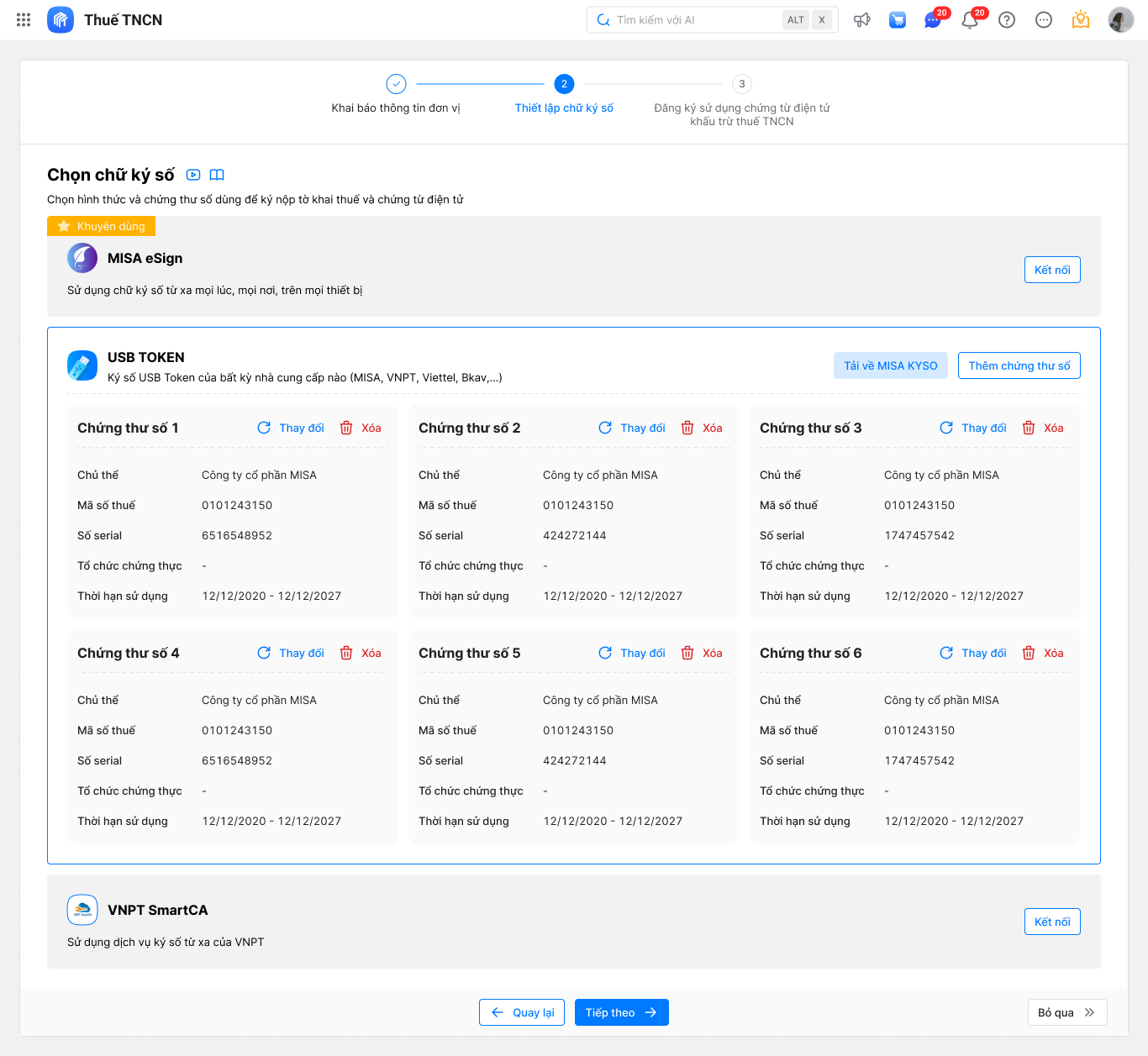Open the chat messages icon
1148x1056 pixels.
(x=933, y=19)
